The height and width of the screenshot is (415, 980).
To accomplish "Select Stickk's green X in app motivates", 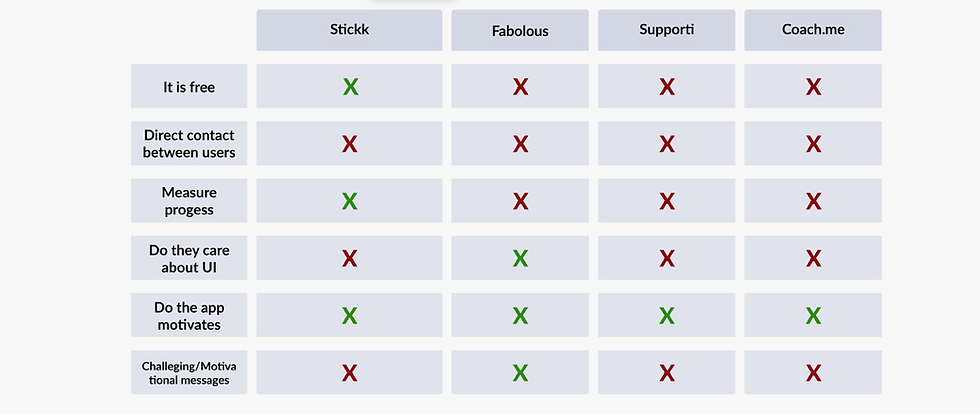I will click(350, 316).
